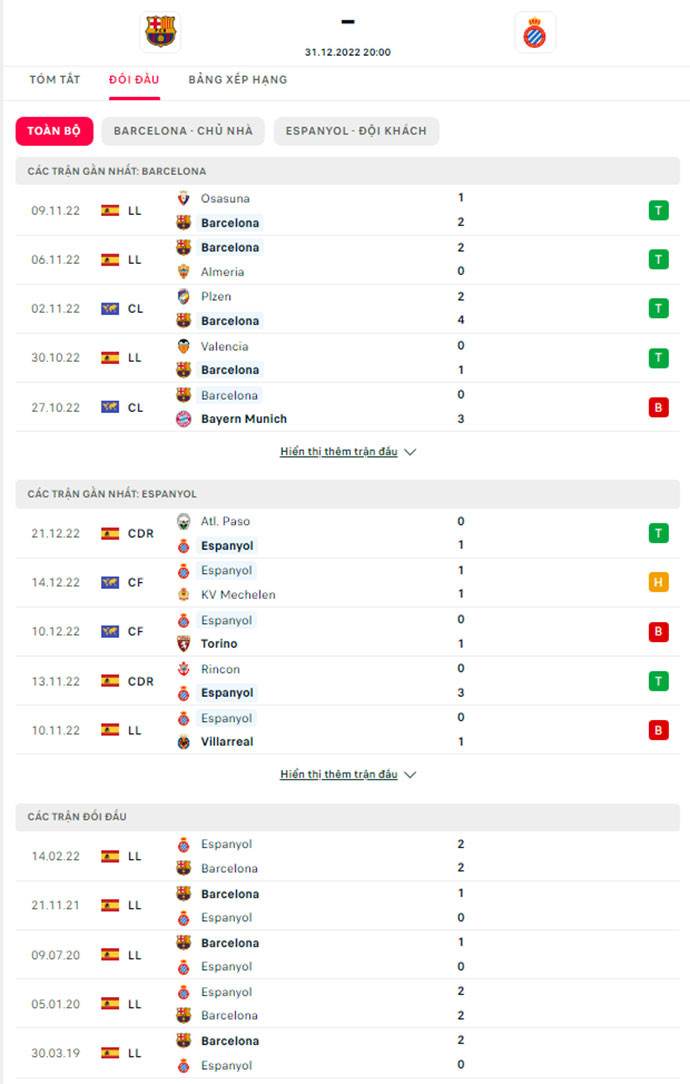The width and height of the screenshot is (690, 1084).
Task: Click the green T badge for Osasuna match
Action: pos(658,210)
